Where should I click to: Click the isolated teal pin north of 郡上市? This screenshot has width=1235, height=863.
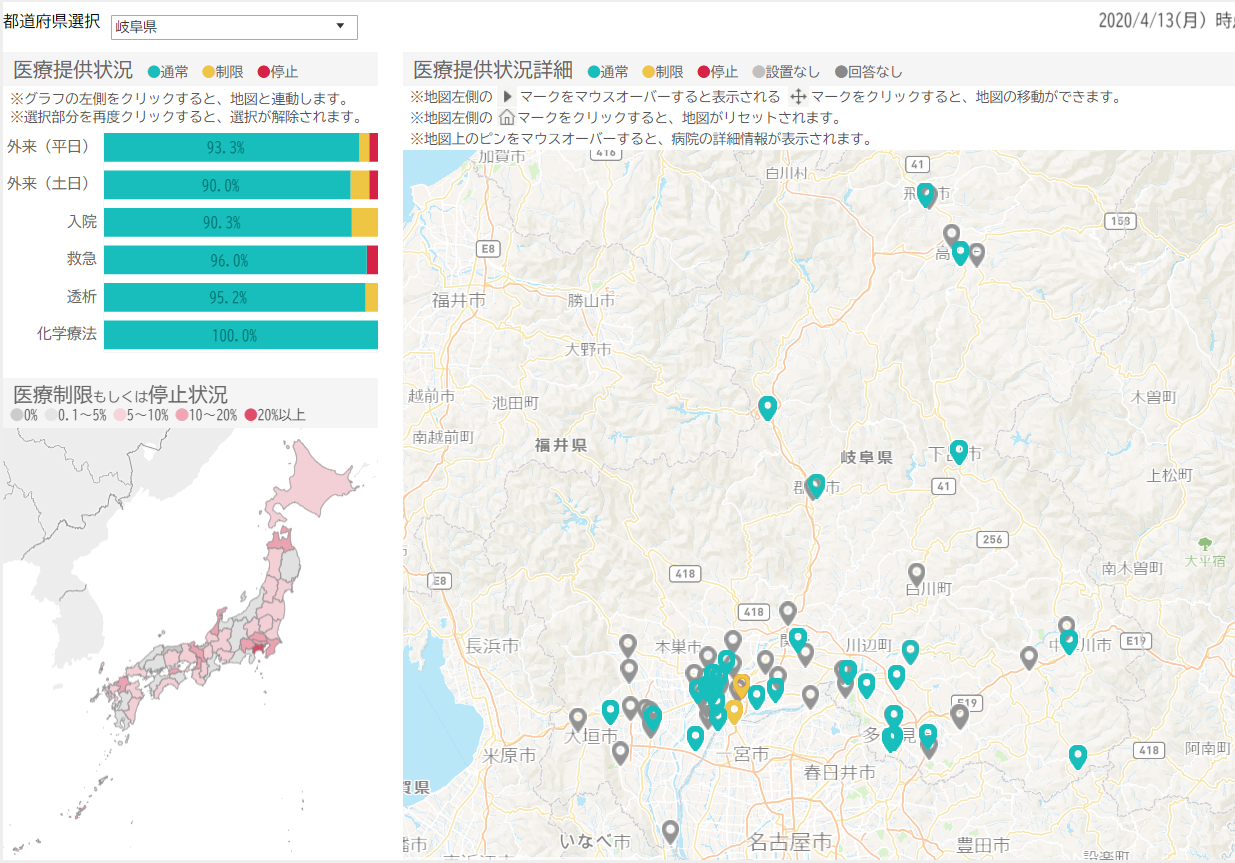click(767, 407)
